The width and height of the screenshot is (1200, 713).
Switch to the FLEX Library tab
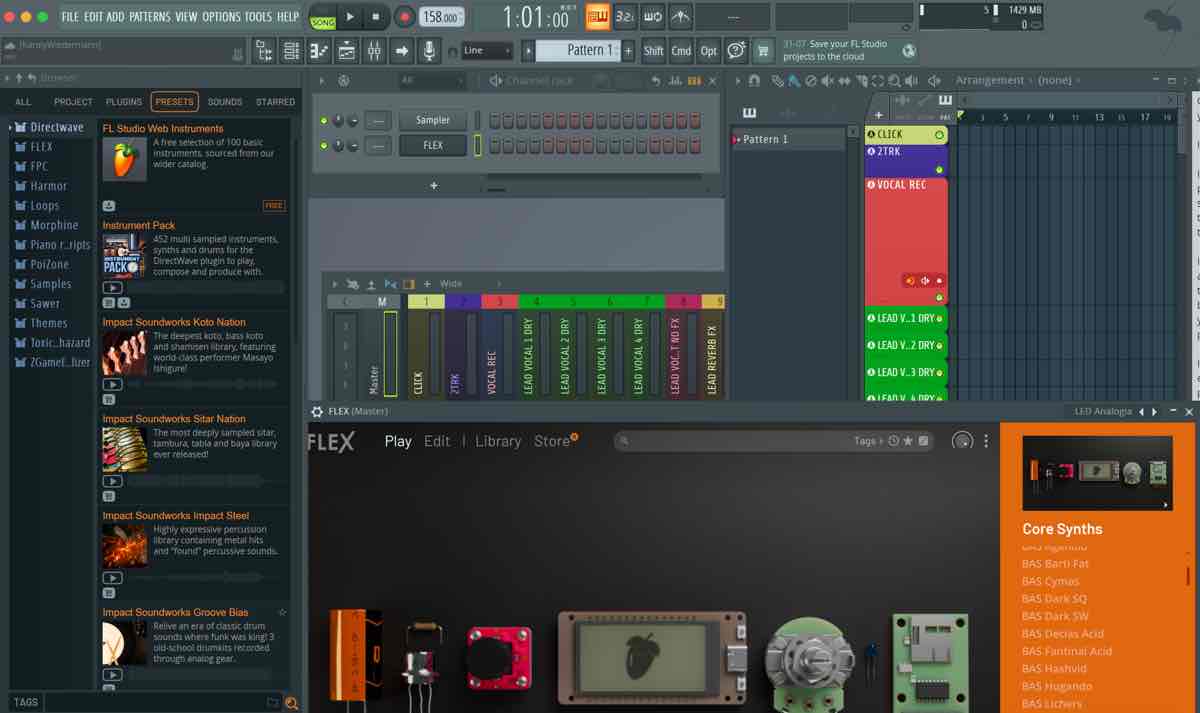tap(498, 441)
